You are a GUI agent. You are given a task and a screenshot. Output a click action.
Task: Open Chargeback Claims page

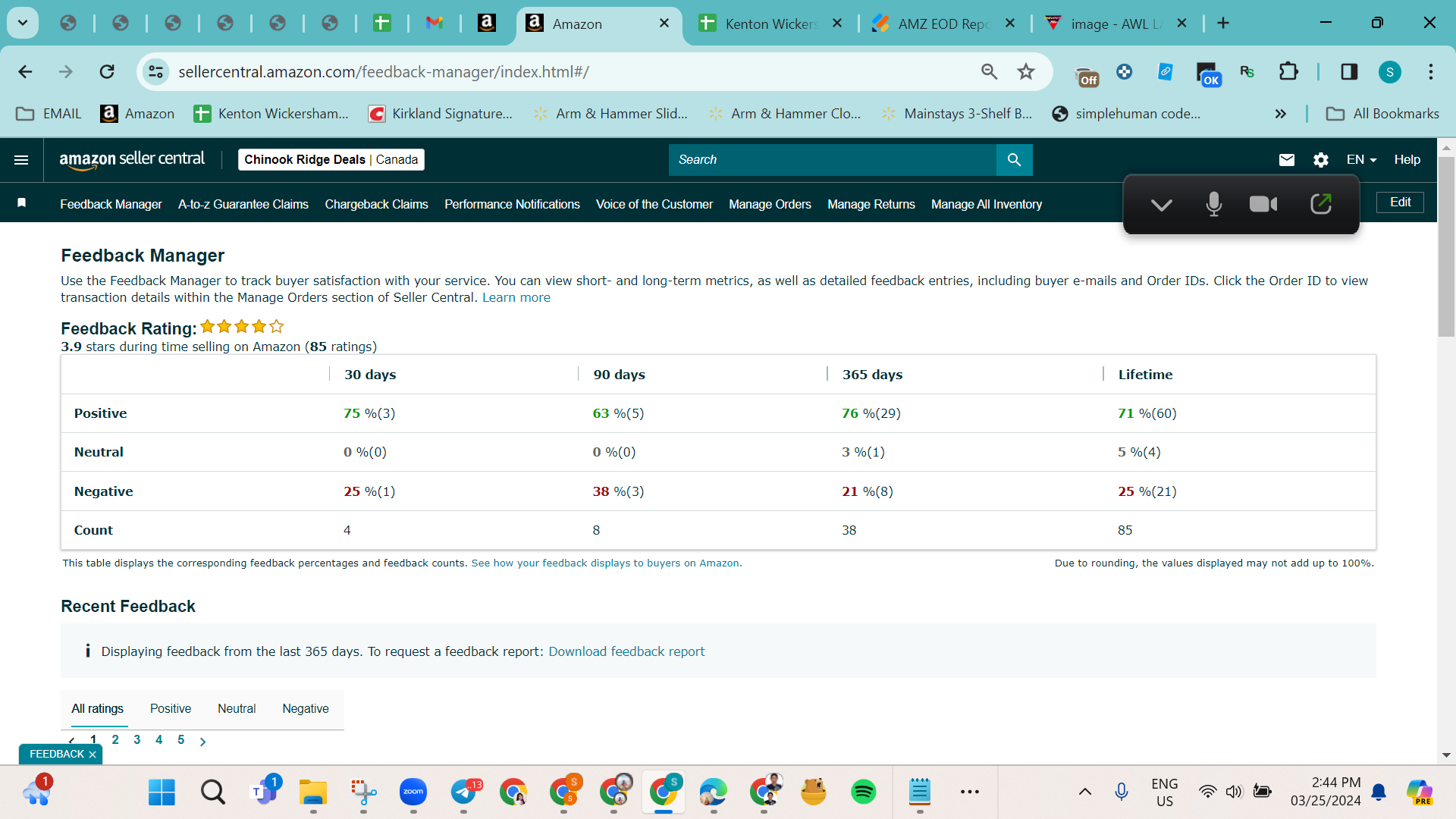376,204
